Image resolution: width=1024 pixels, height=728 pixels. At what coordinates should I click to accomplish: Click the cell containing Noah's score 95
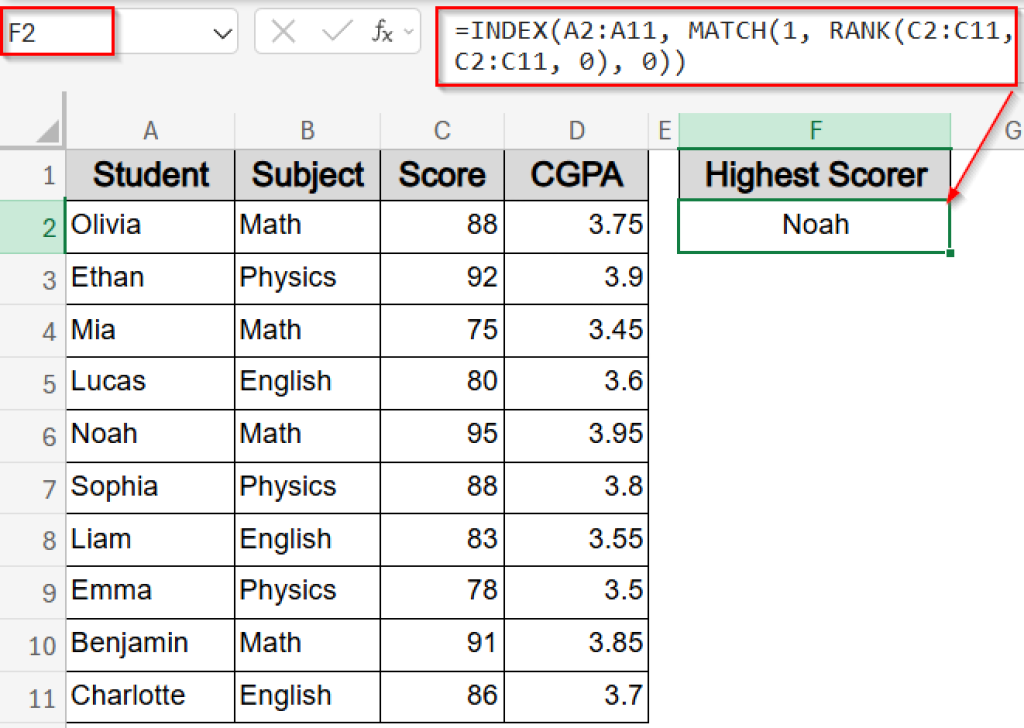coord(441,435)
